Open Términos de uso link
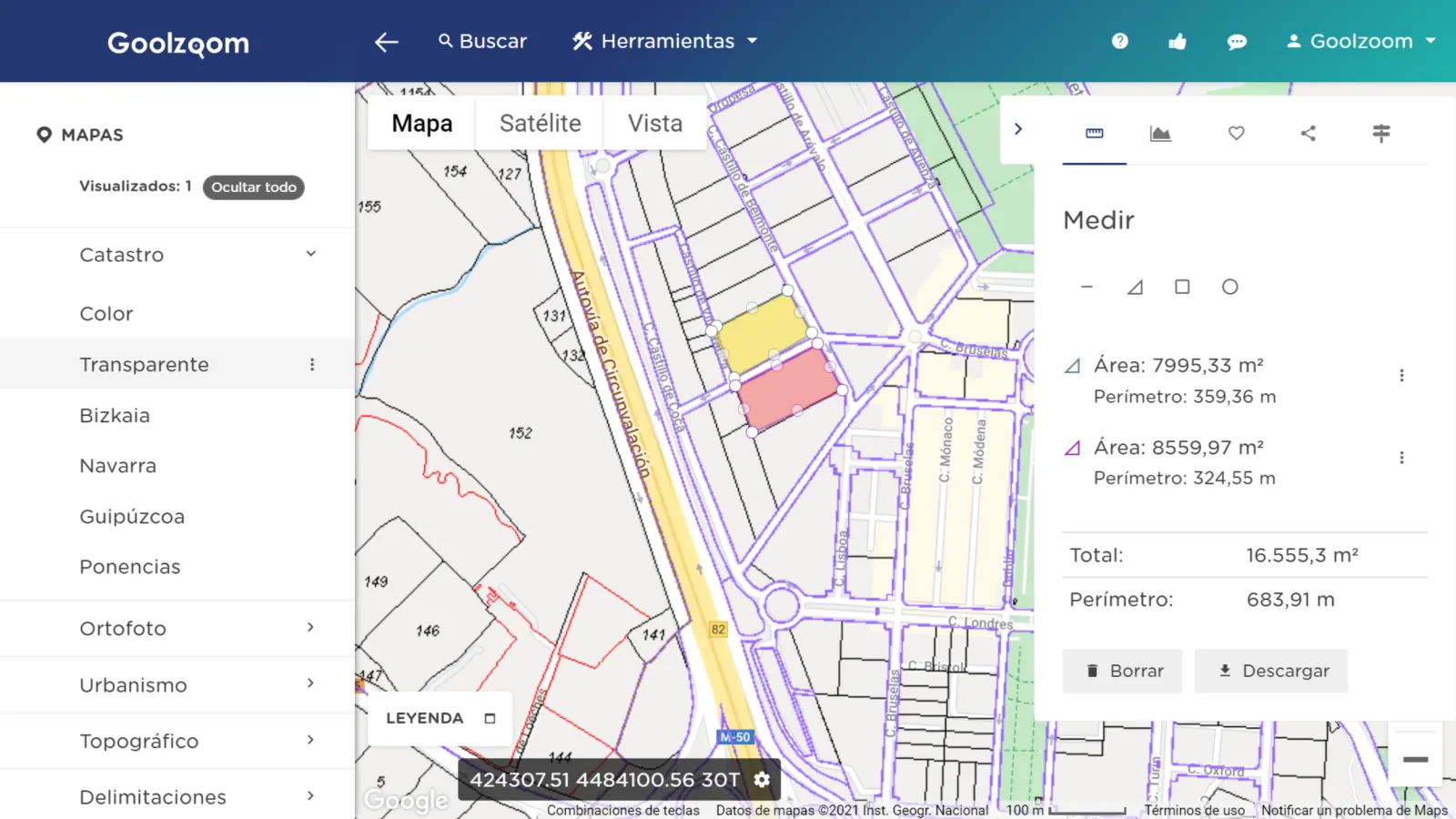Image resolution: width=1456 pixels, height=819 pixels. (1194, 810)
